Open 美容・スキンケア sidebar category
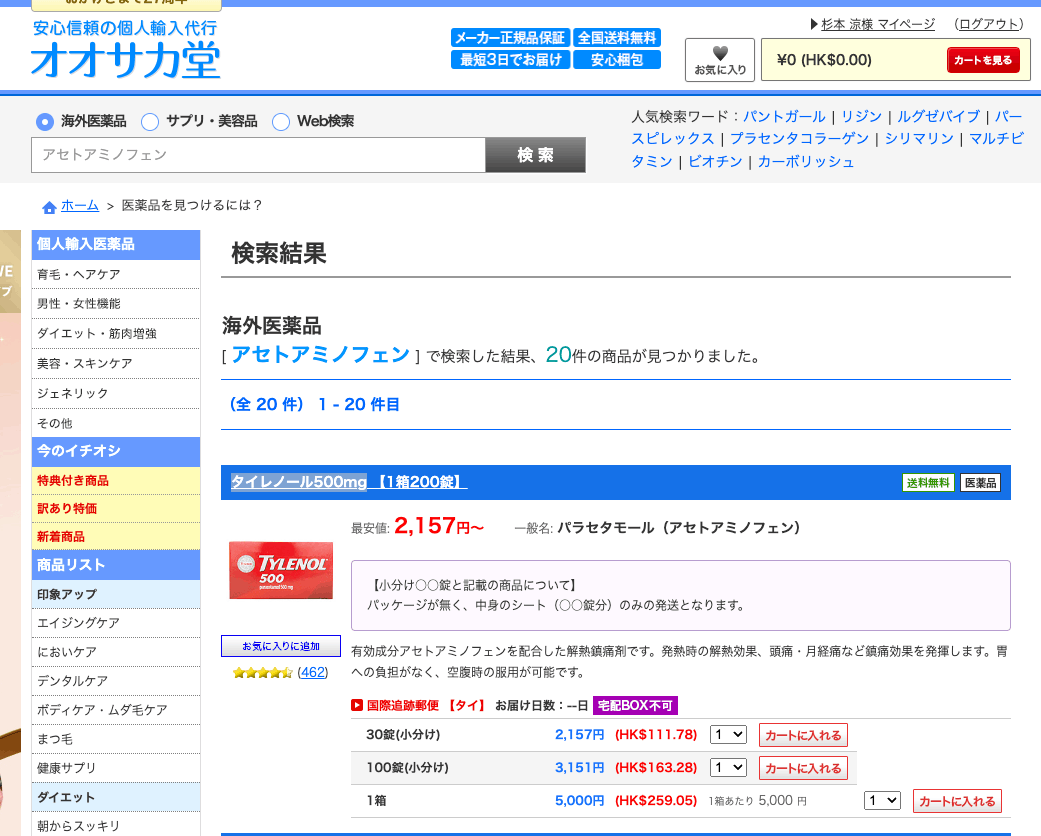This screenshot has height=836, width=1041. point(116,364)
